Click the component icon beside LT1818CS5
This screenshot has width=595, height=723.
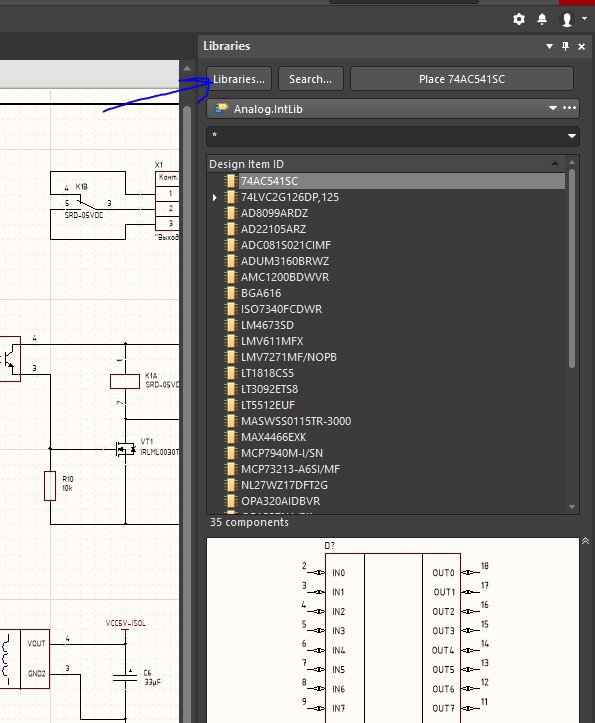pos(230,373)
